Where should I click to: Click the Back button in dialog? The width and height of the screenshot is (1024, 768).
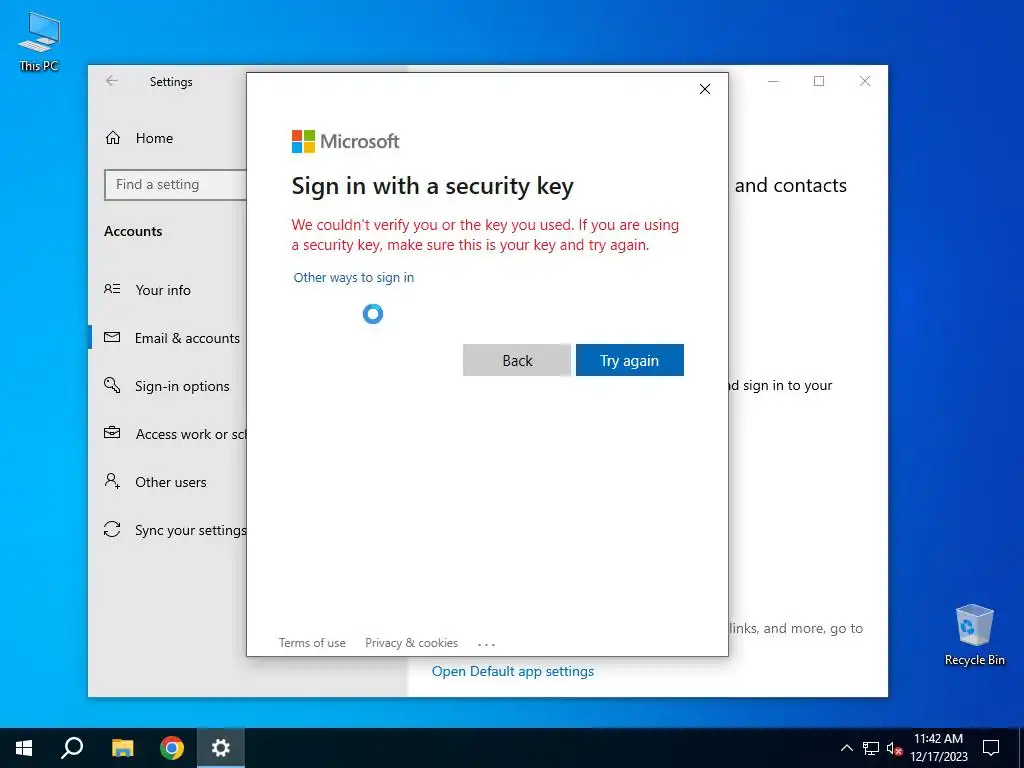coord(517,360)
